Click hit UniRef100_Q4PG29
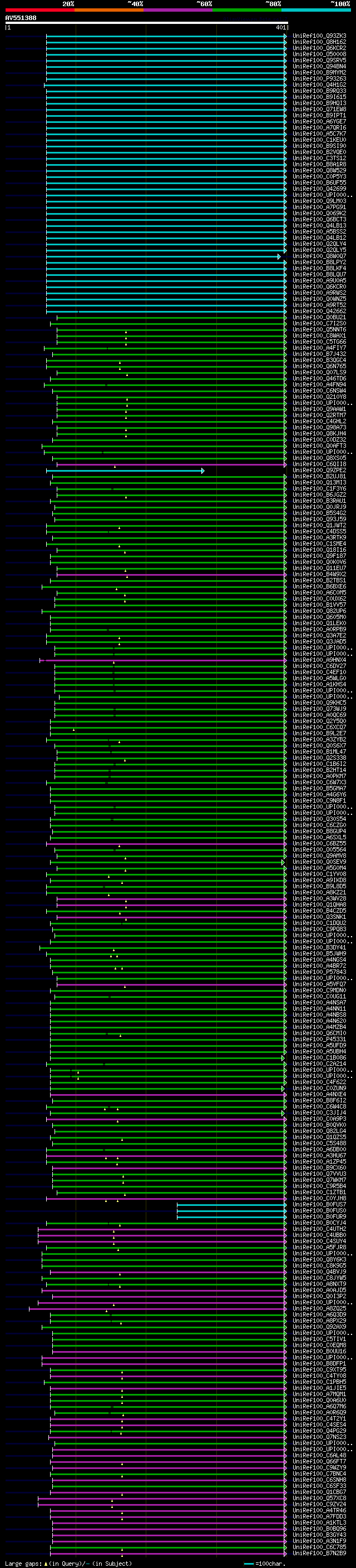This screenshot has width=356, height=1568. 319,1431
